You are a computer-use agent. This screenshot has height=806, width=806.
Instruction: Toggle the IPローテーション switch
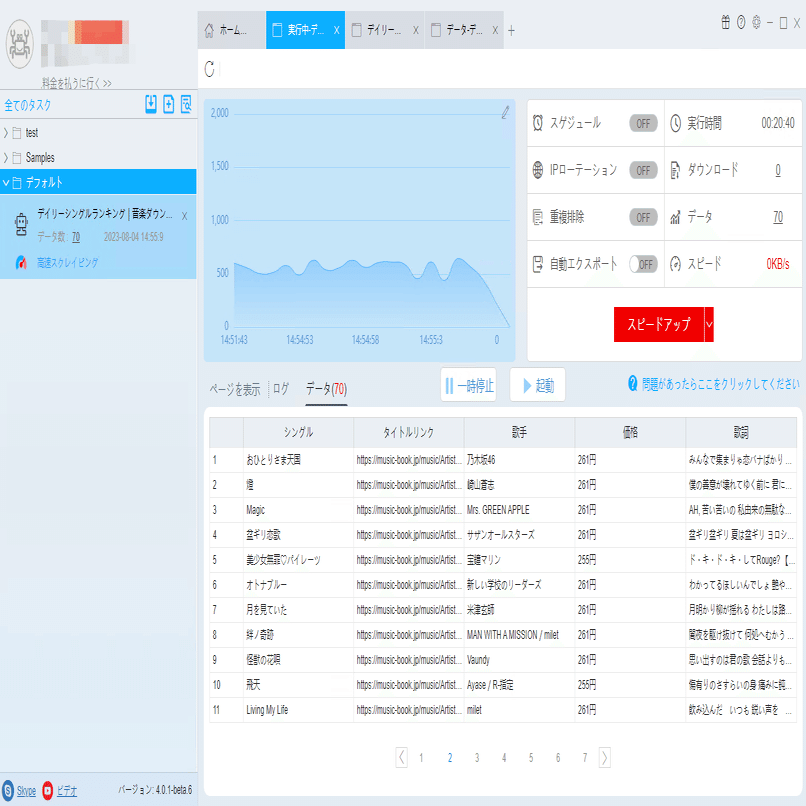tap(643, 170)
